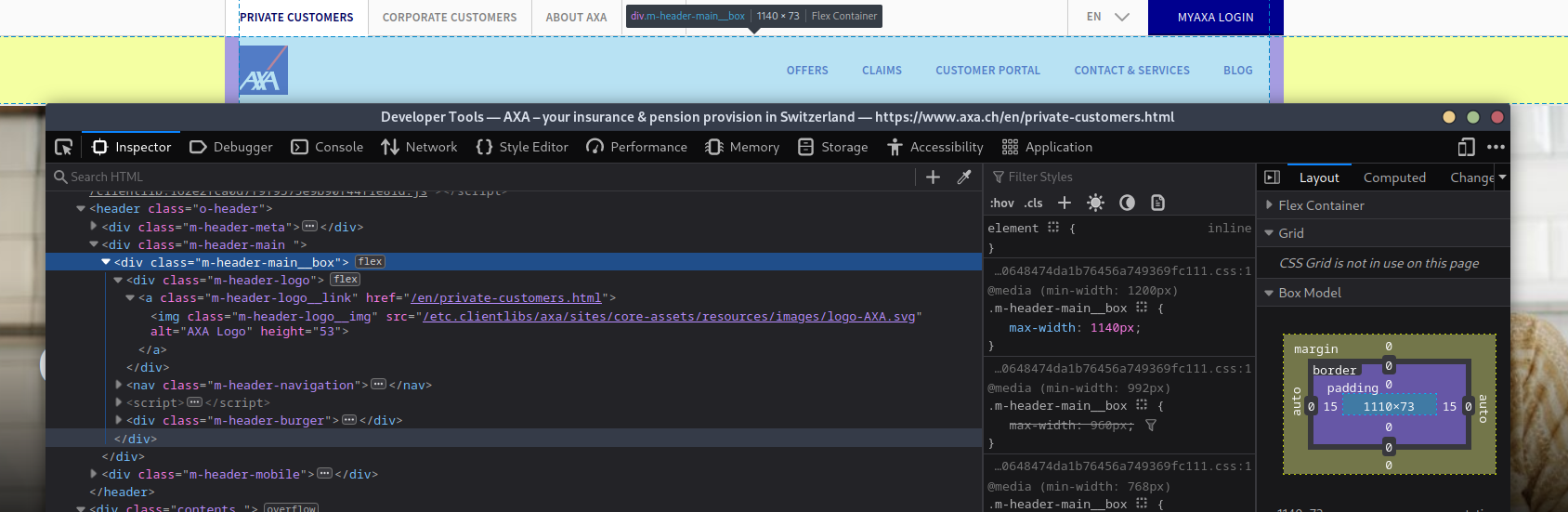Open CUSTOMER PORTAL navigation link
This screenshot has width=1568, height=512.
(987, 71)
